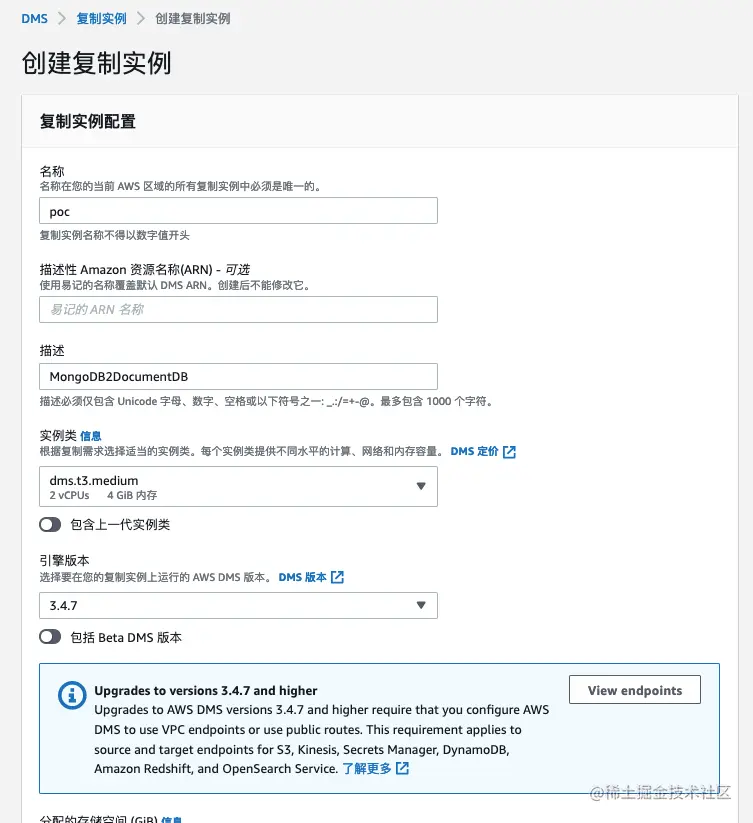753x823 pixels.
Task: Click the DMS breadcrumb link
Action: click(34, 18)
